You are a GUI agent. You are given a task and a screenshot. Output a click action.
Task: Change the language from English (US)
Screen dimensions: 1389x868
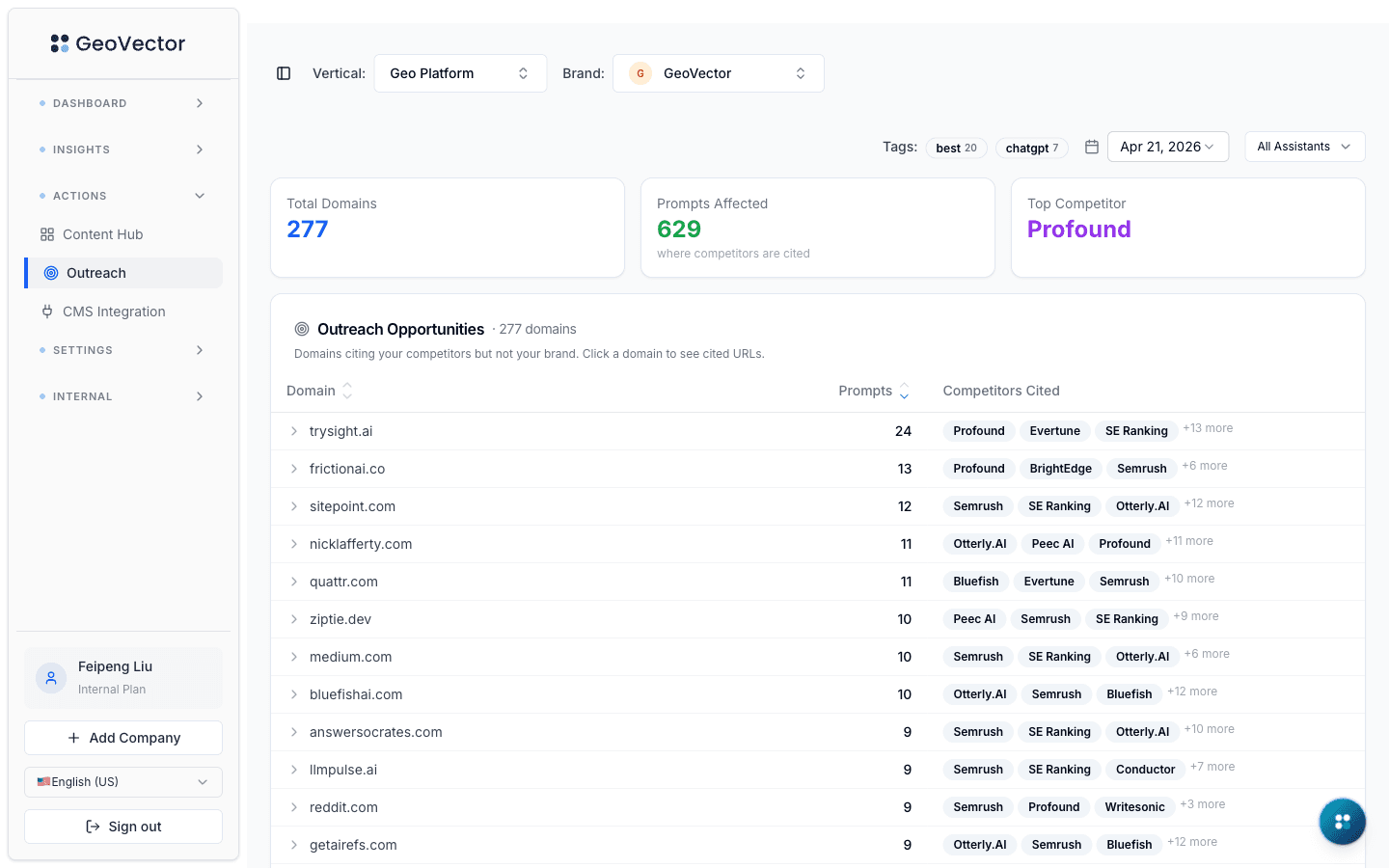[123, 781]
